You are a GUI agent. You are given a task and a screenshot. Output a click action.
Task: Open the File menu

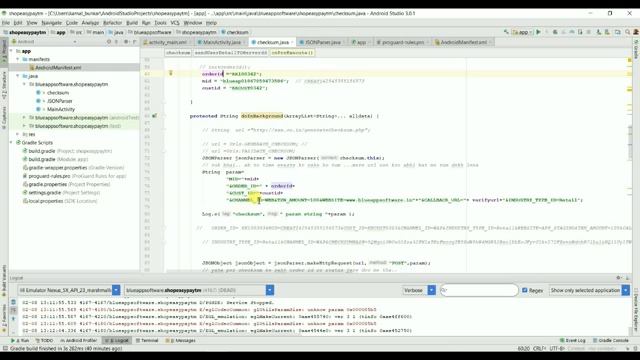6,23
